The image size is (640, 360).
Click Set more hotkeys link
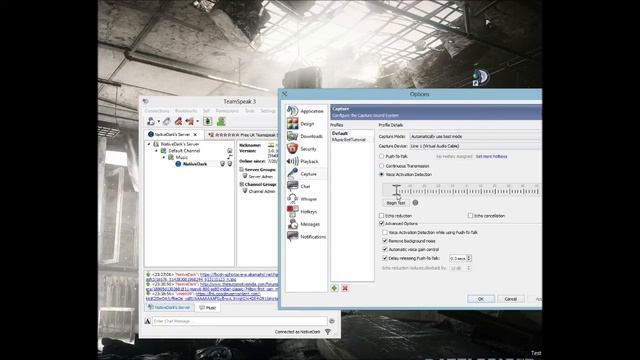pos(491,156)
